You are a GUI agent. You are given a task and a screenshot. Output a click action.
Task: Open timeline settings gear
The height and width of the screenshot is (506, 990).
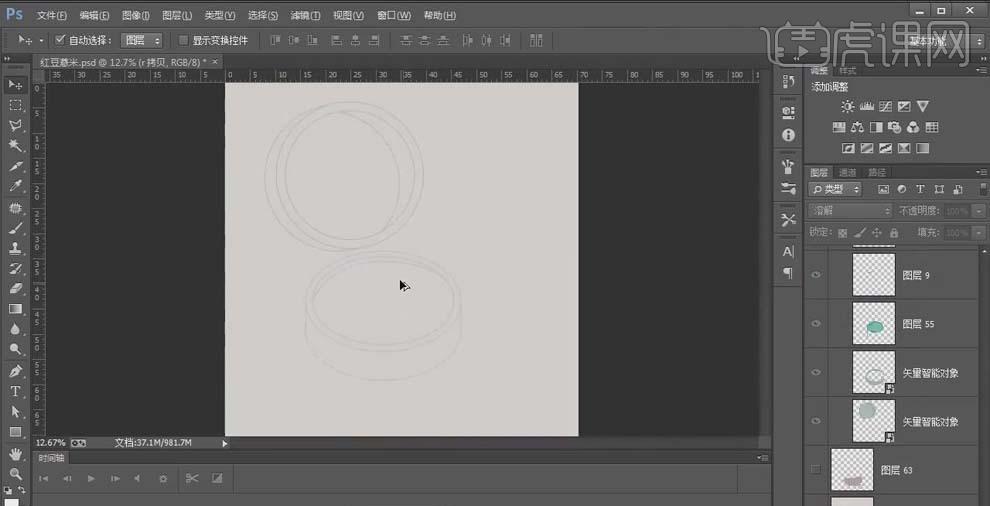(x=163, y=478)
